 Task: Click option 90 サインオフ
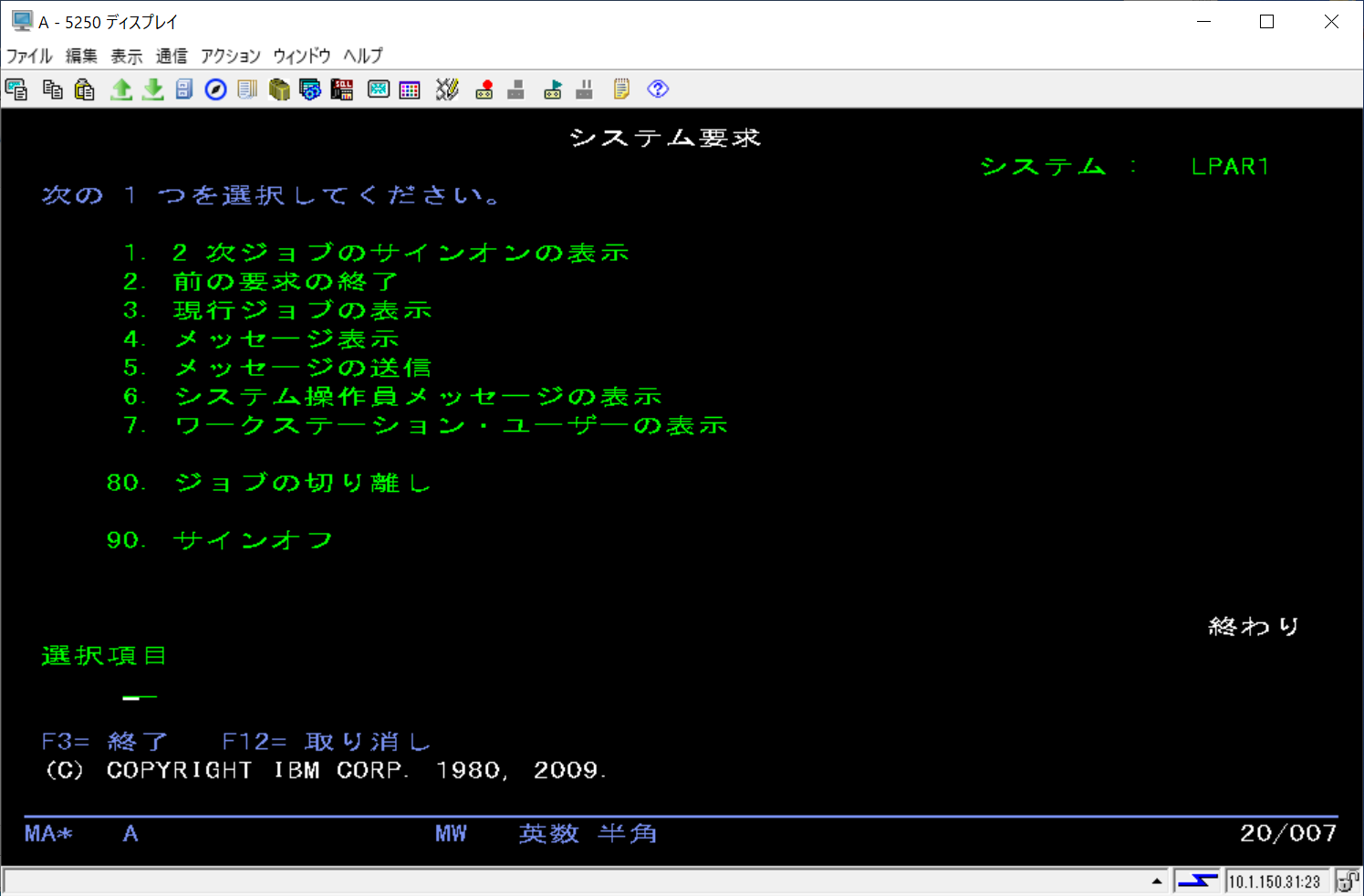pyautogui.click(x=220, y=540)
